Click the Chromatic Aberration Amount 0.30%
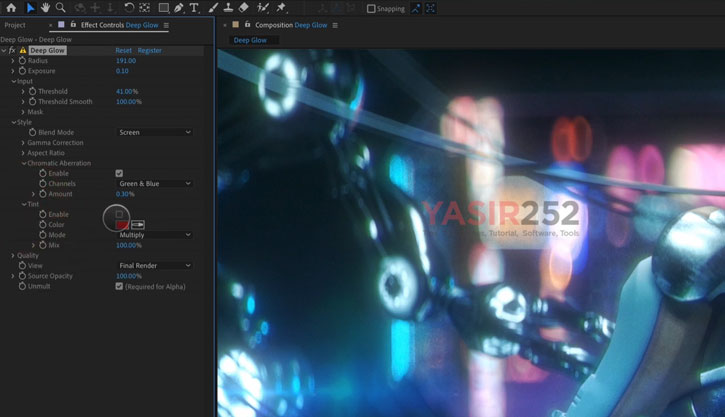This screenshot has width=725, height=417. [125, 194]
